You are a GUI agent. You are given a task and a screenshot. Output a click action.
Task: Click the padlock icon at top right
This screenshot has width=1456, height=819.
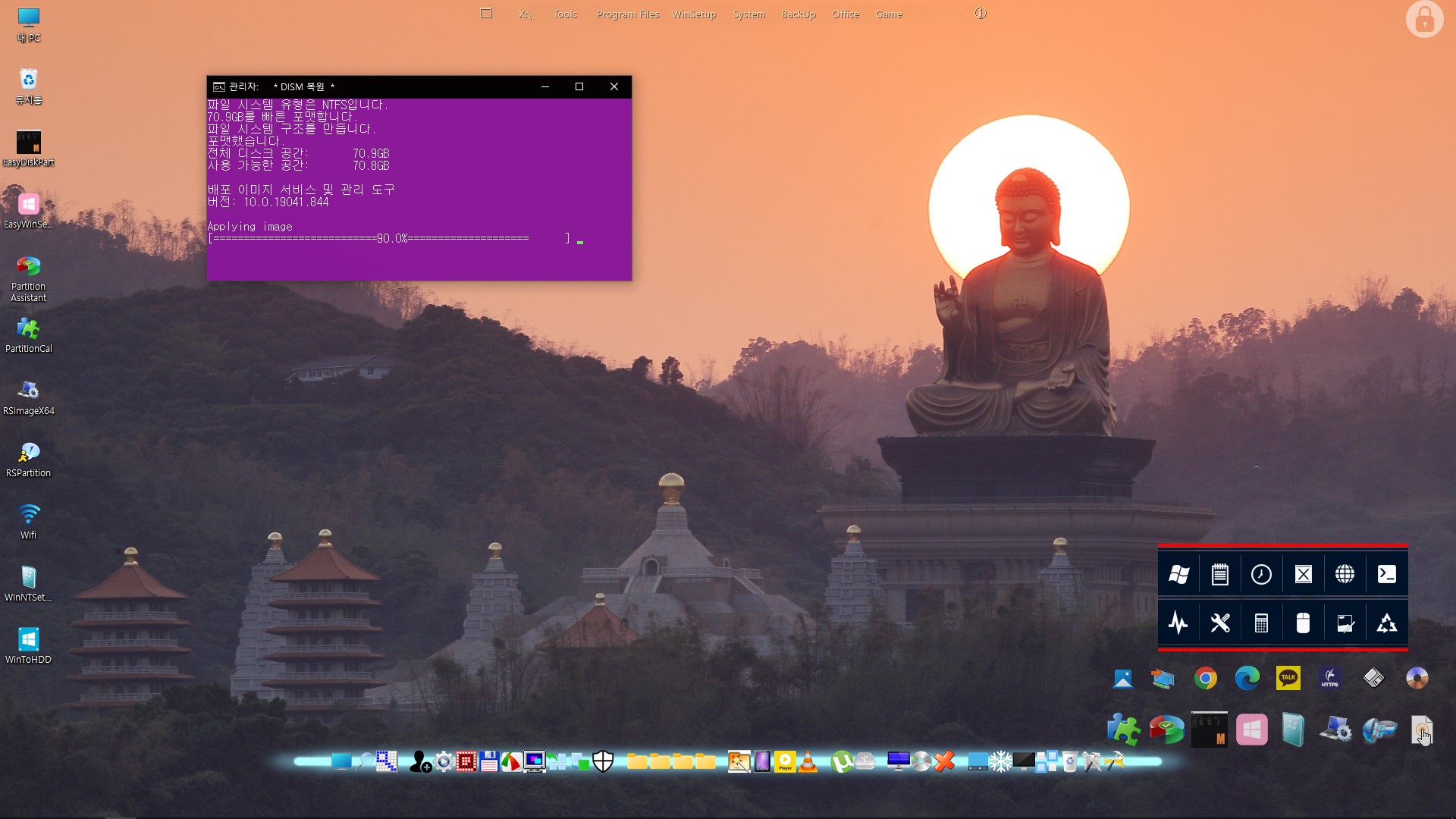[x=1424, y=19]
